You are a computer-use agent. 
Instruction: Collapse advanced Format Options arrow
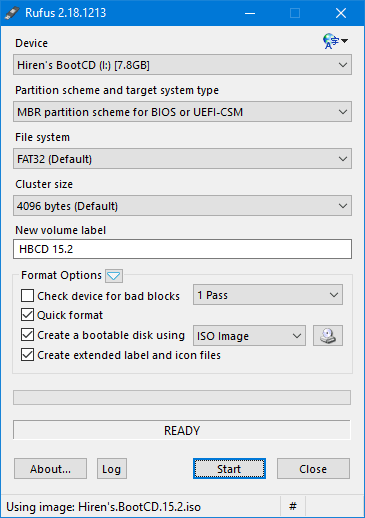[x=114, y=276]
